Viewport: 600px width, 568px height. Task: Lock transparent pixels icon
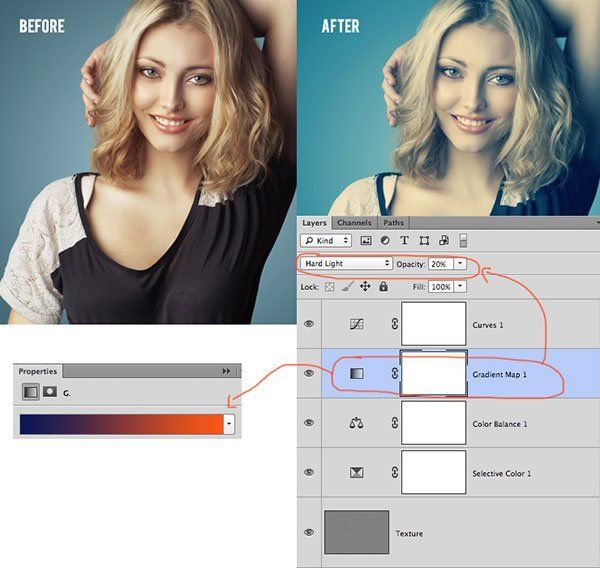(329, 287)
